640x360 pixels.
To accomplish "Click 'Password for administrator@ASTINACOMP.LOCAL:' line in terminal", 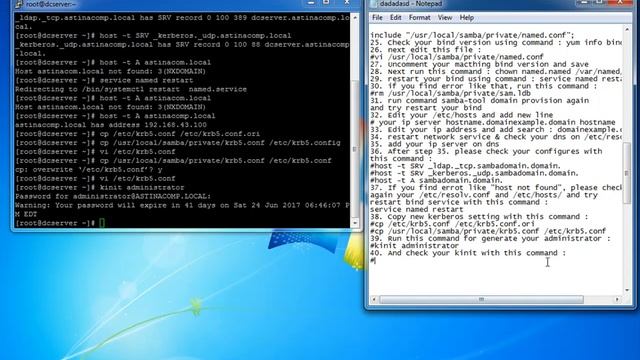I will tap(113, 196).
